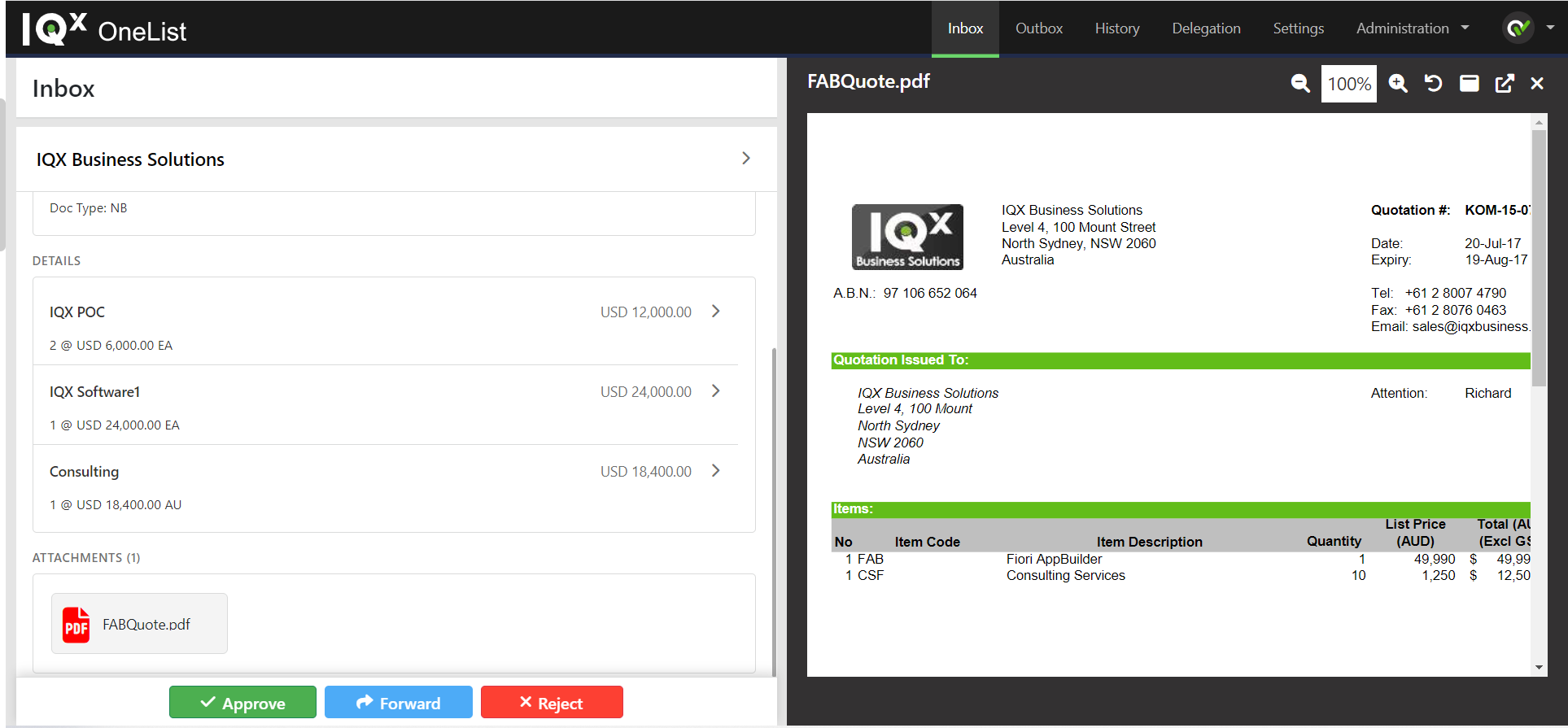Image resolution: width=1568 pixels, height=728 pixels.
Task: Expand the Consulting line item
Action: 716,471
